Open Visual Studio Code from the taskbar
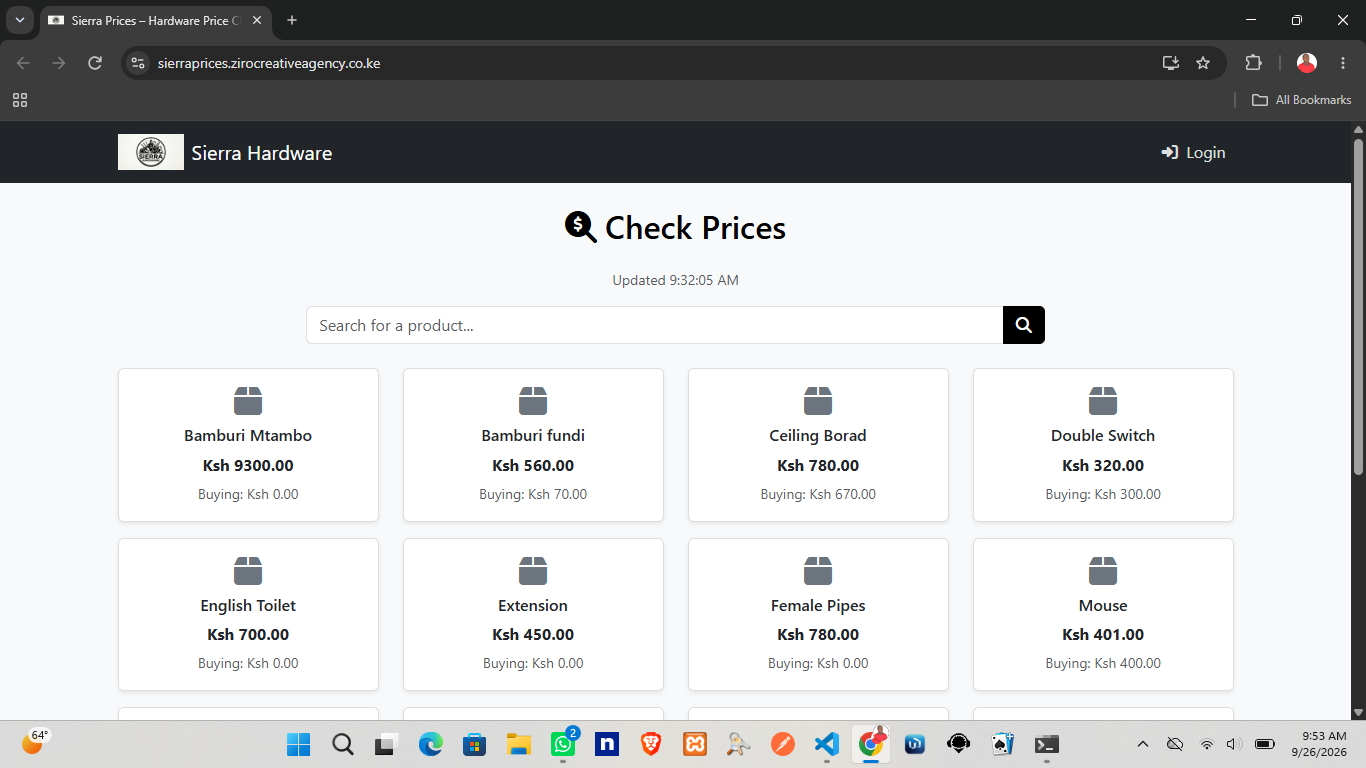This screenshot has height=768, width=1366. tap(826, 744)
